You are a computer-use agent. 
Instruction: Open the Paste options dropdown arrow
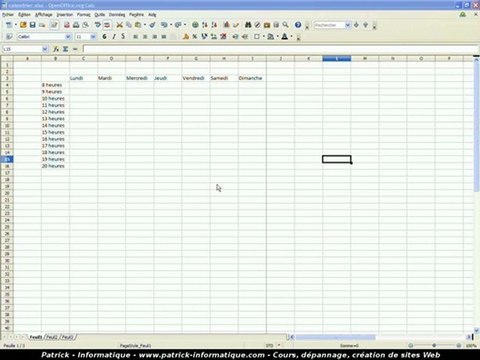144,25
